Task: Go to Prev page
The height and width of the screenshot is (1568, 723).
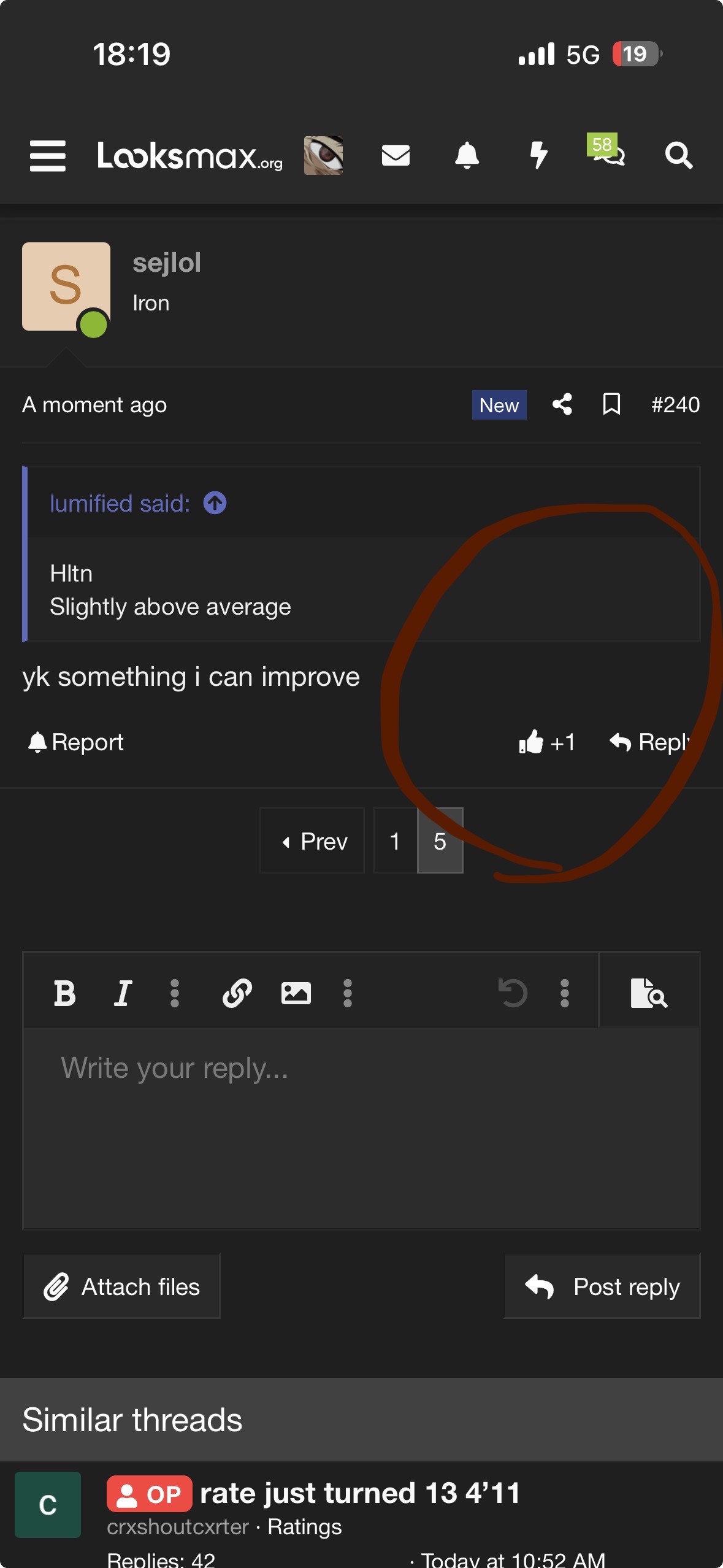Action: [x=313, y=841]
